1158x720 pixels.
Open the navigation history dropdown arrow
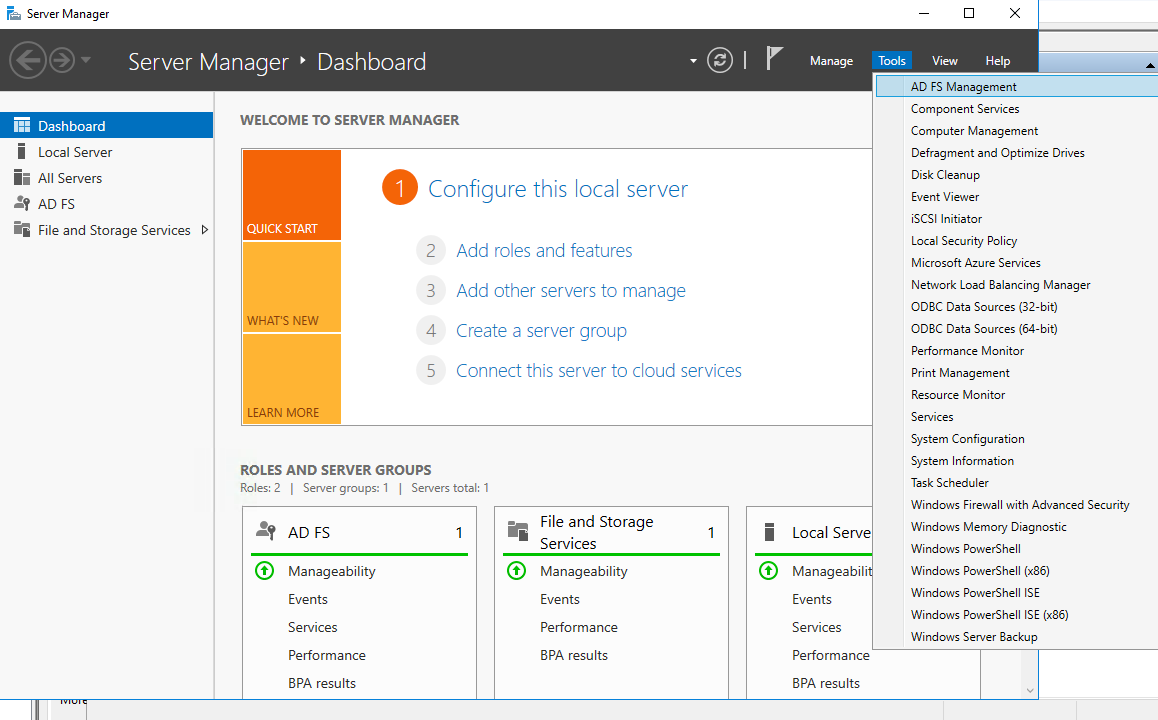(86, 60)
